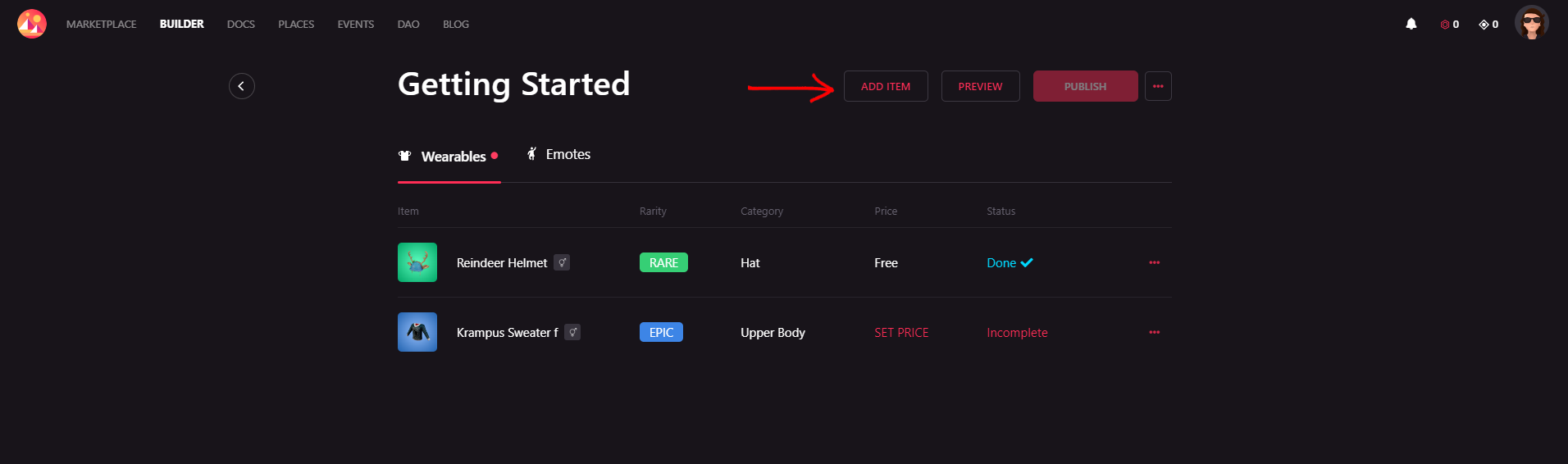1568x464 pixels.
Task: Open Reindeer Helmet row options menu
Action: [1154, 262]
